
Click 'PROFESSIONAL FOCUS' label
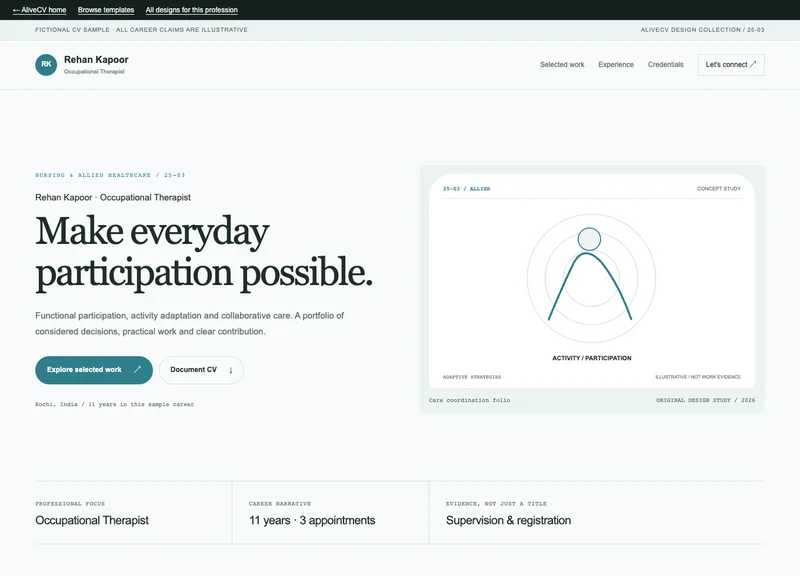[x=70, y=504]
